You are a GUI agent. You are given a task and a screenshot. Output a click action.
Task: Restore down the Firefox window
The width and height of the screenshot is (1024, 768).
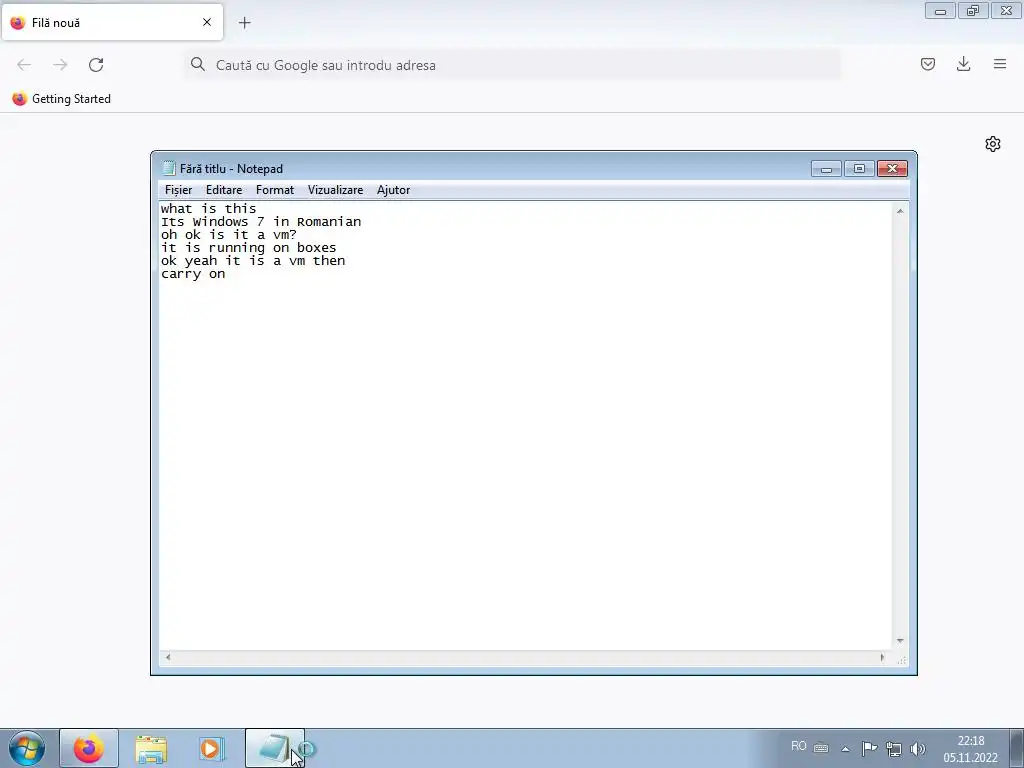click(x=973, y=10)
